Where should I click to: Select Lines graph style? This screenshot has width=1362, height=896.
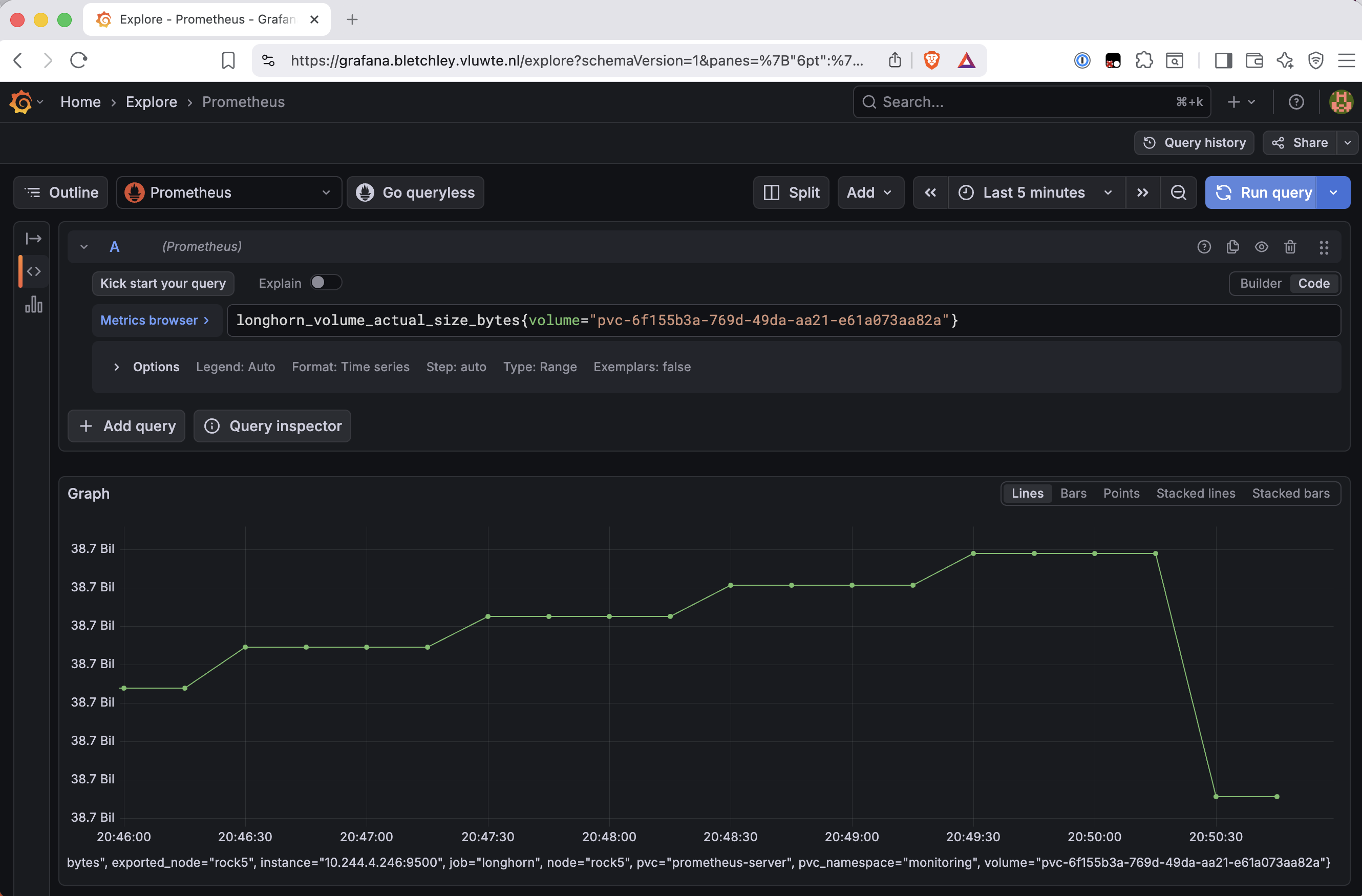[x=1027, y=493]
